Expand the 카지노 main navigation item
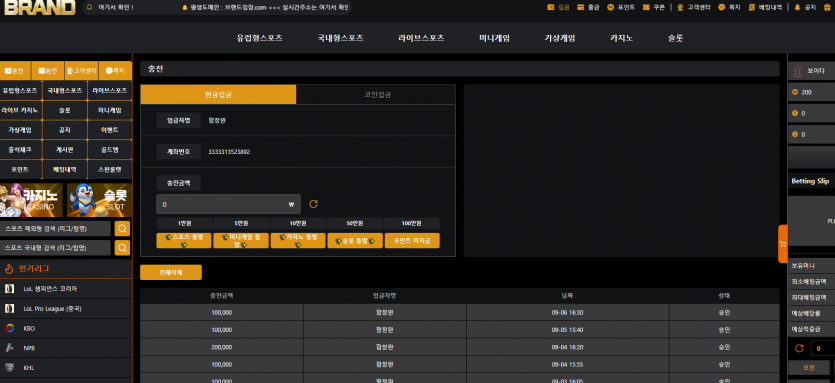This screenshot has width=835, height=383. pyautogui.click(x=621, y=38)
